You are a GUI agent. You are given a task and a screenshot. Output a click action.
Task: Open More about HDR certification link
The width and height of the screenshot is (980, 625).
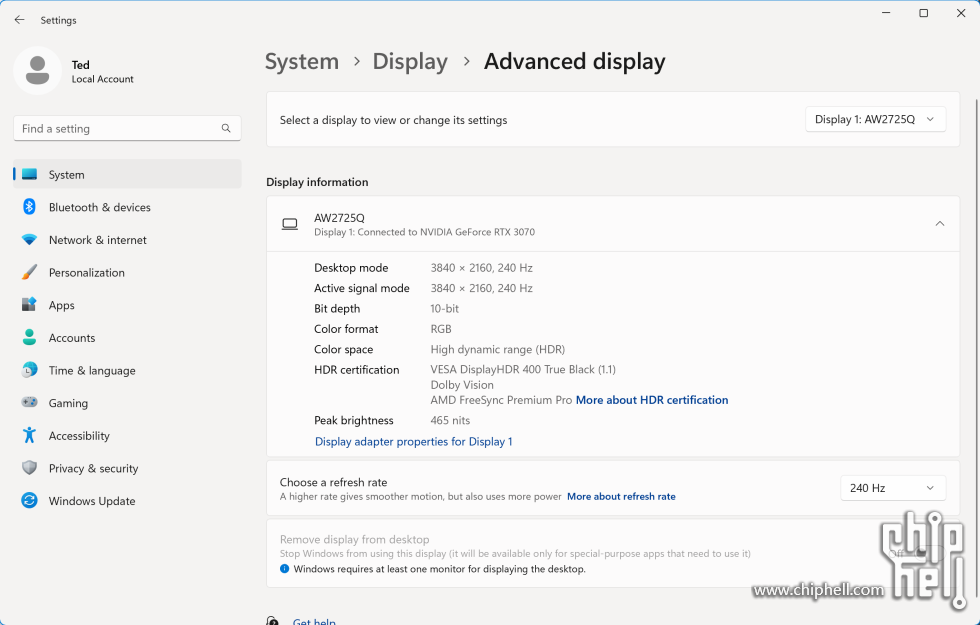point(652,400)
